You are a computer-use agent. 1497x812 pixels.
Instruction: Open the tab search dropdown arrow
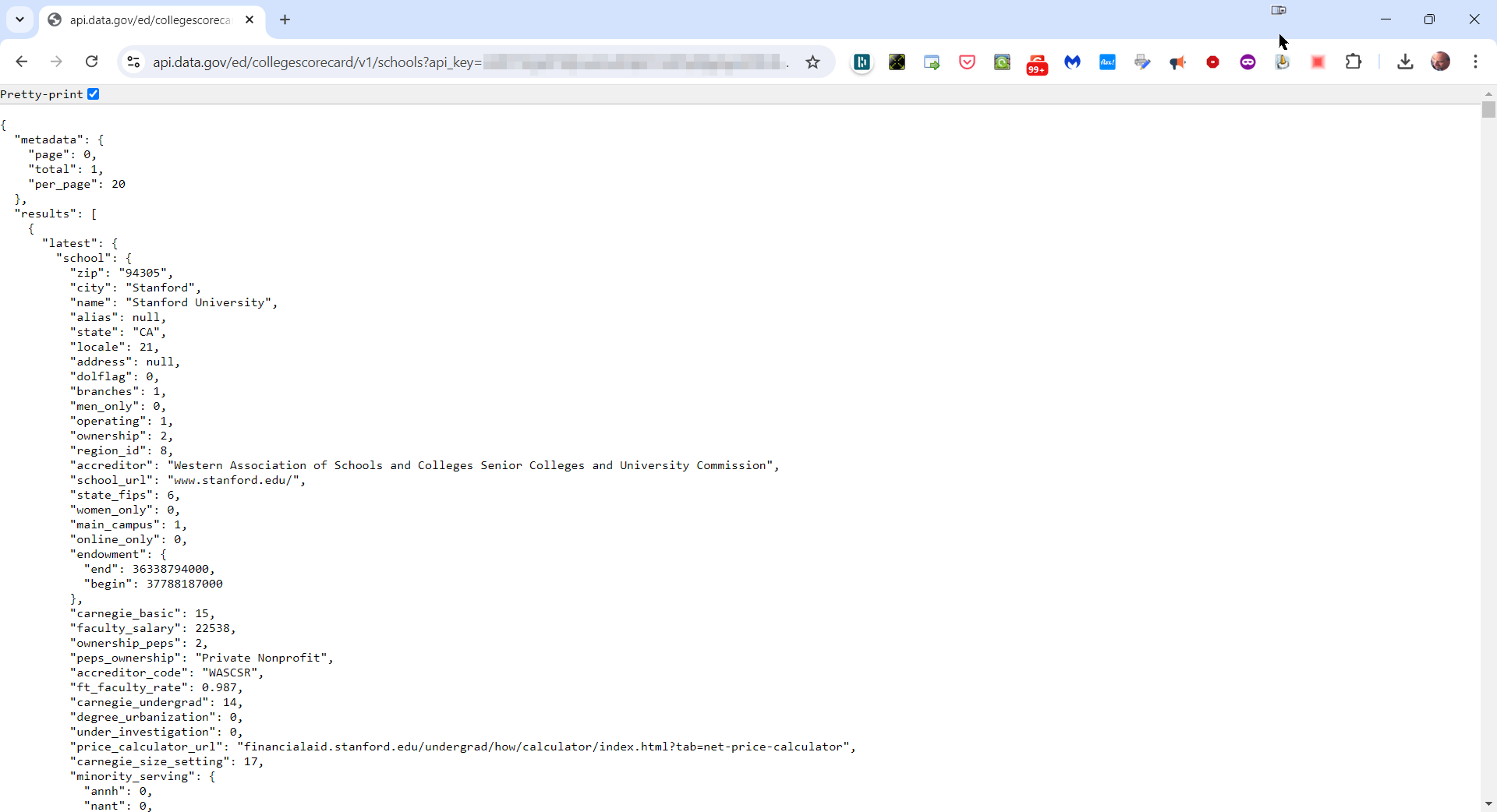point(20,19)
